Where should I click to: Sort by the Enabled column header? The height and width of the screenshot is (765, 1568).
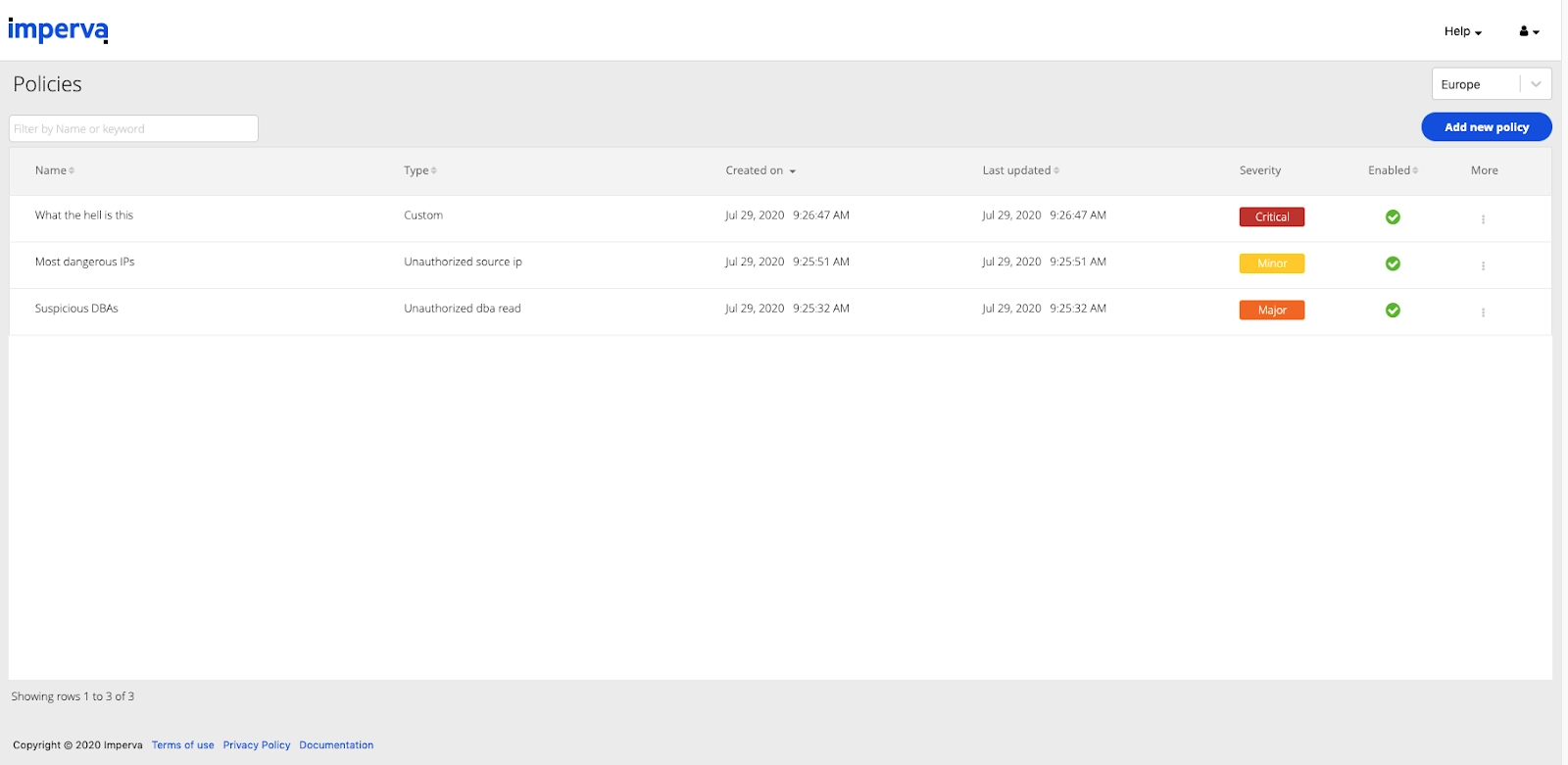(x=1393, y=170)
